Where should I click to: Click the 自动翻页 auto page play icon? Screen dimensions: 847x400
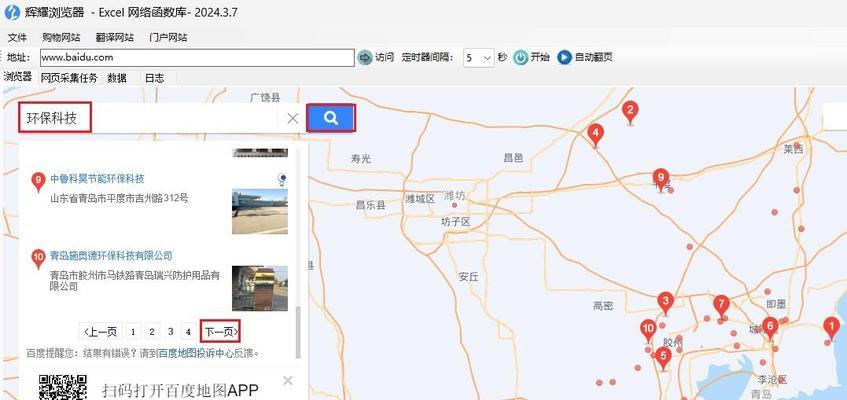click(564, 57)
